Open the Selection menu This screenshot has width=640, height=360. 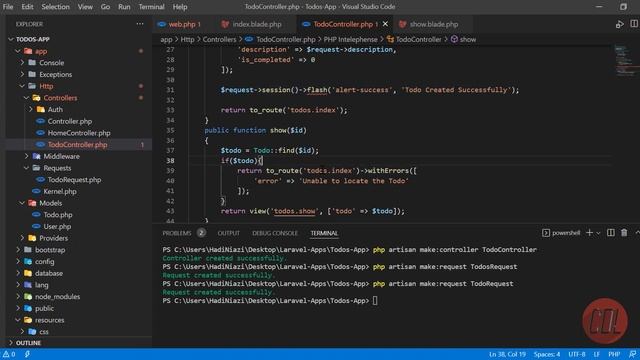click(56, 7)
